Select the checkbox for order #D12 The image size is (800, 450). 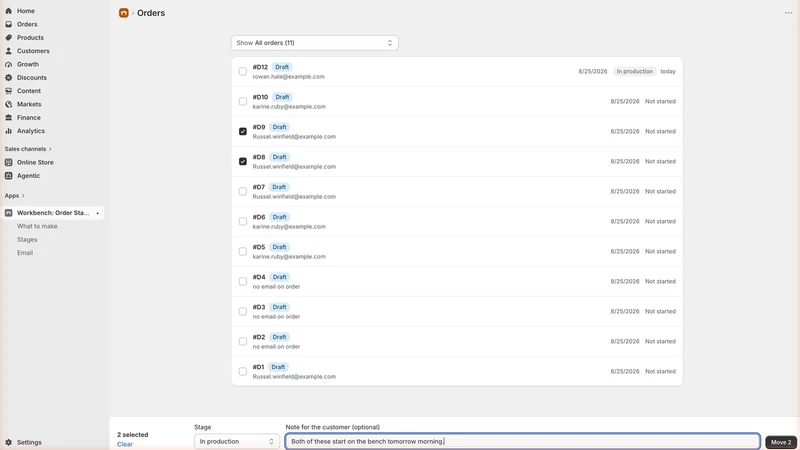[x=243, y=71]
